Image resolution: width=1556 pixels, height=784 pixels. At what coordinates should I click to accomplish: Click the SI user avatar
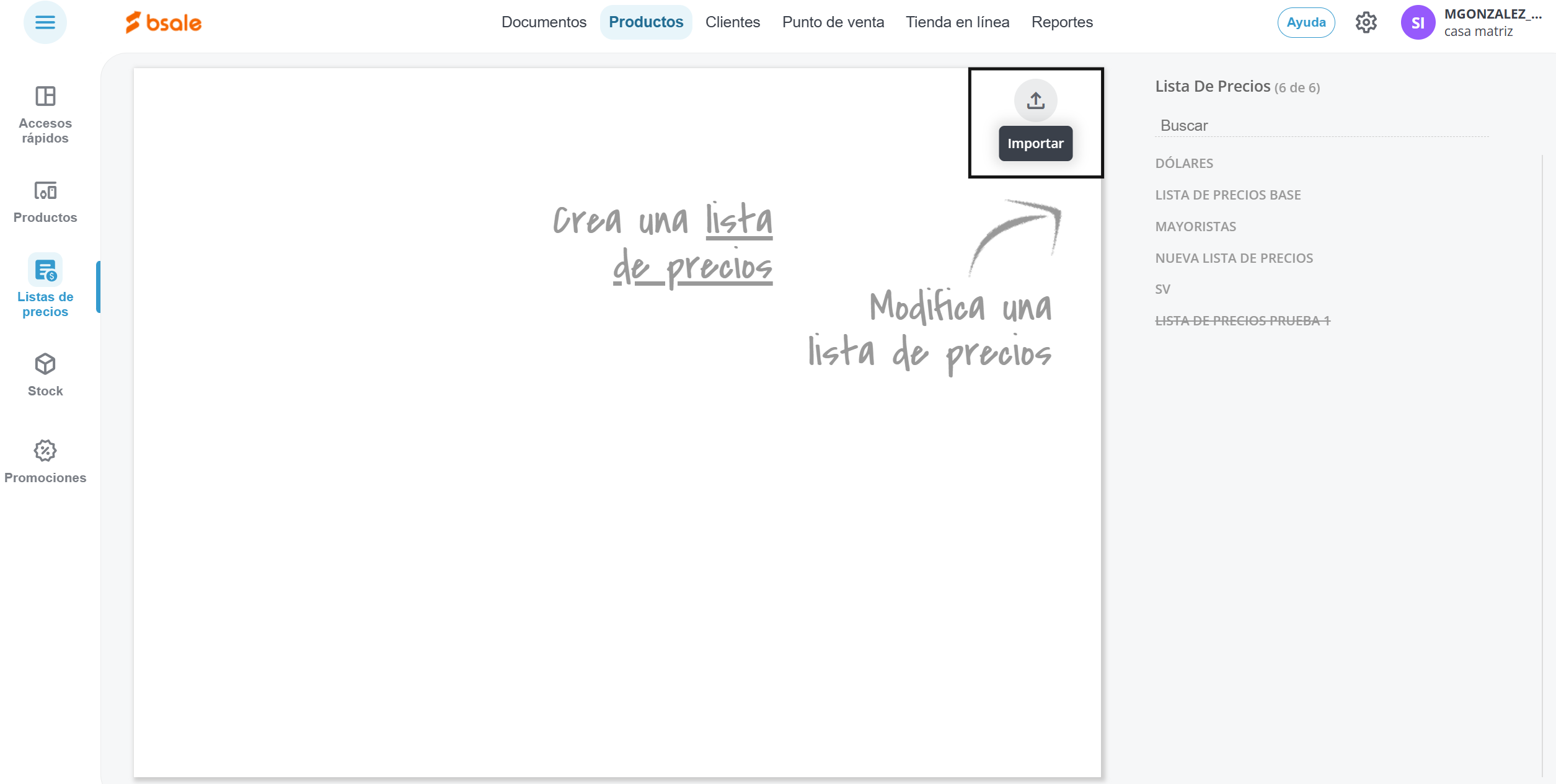[1418, 23]
